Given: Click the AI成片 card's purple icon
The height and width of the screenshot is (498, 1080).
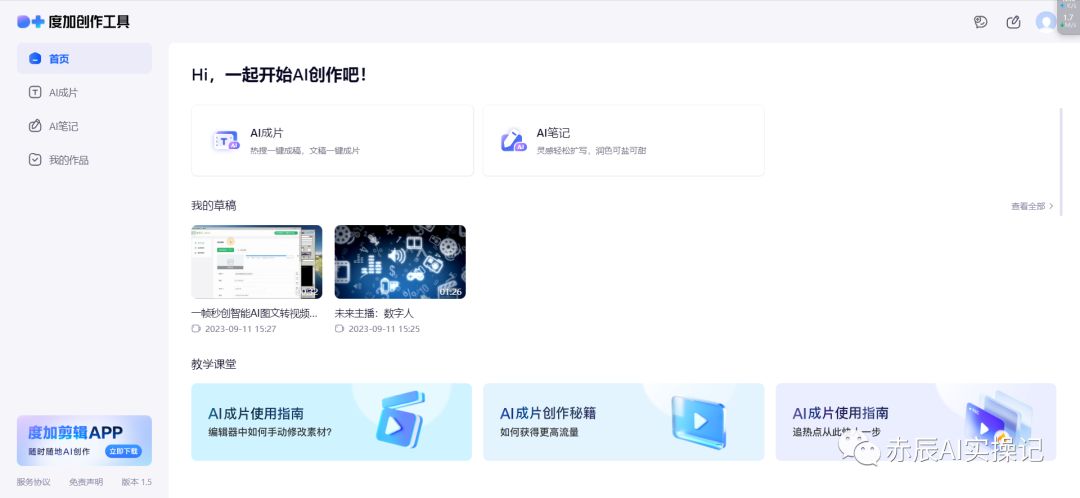Looking at the screenshot, I should [x=226, y=141].
